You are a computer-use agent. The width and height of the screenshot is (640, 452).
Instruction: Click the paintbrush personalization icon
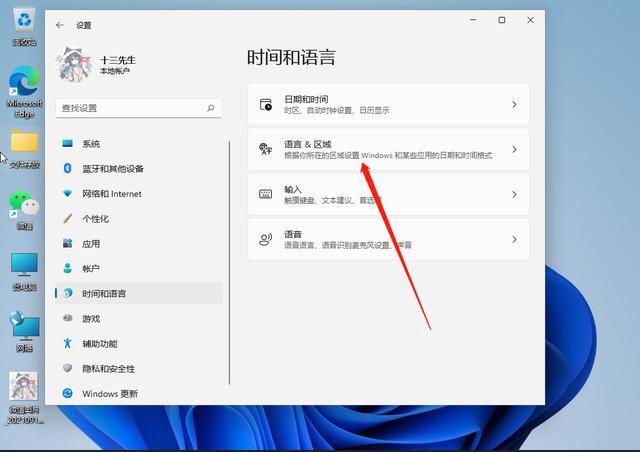[x=68, y=218]
